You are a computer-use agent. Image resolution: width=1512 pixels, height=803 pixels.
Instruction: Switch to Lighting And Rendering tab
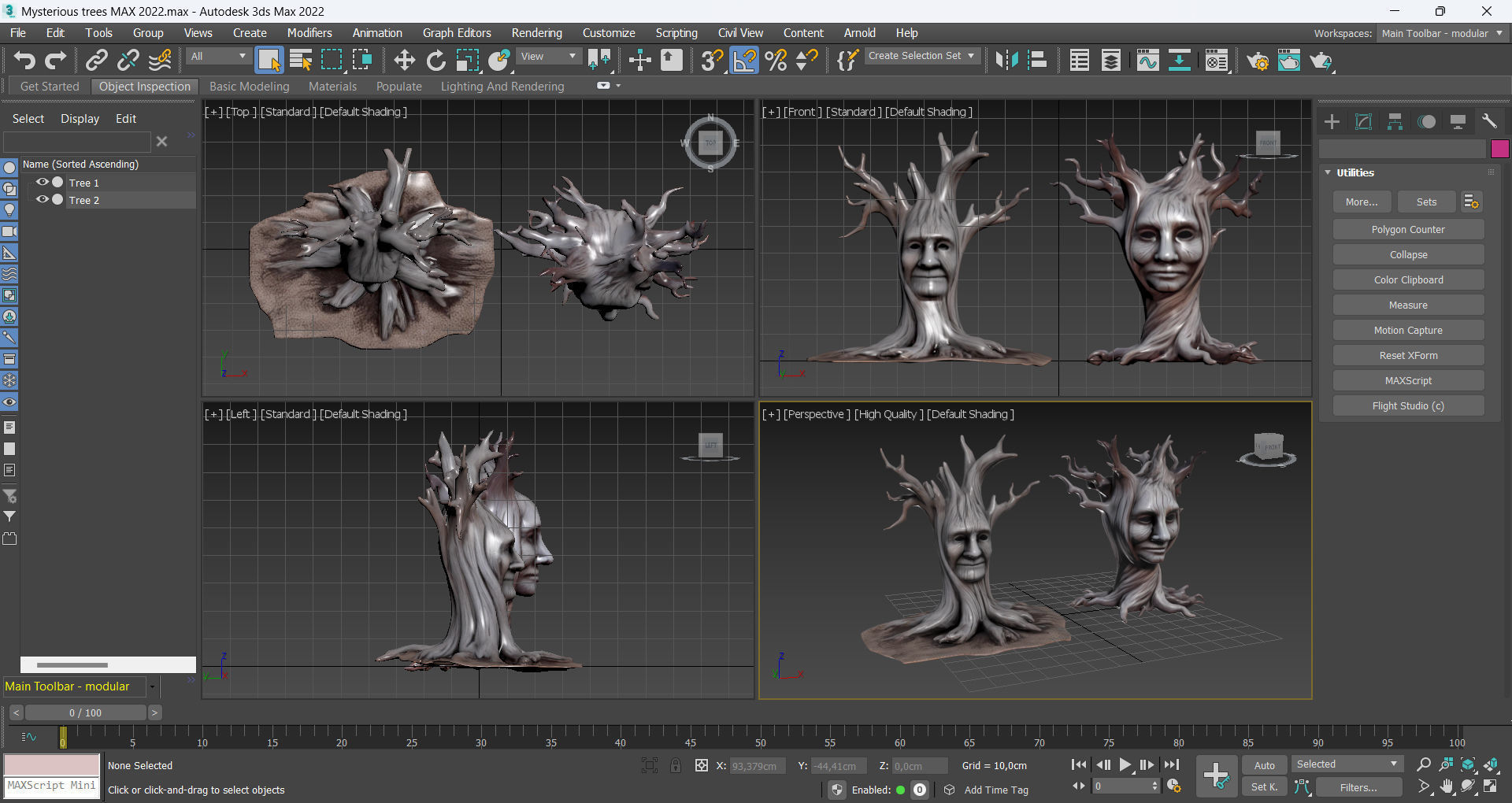click(x=502, y=87)
